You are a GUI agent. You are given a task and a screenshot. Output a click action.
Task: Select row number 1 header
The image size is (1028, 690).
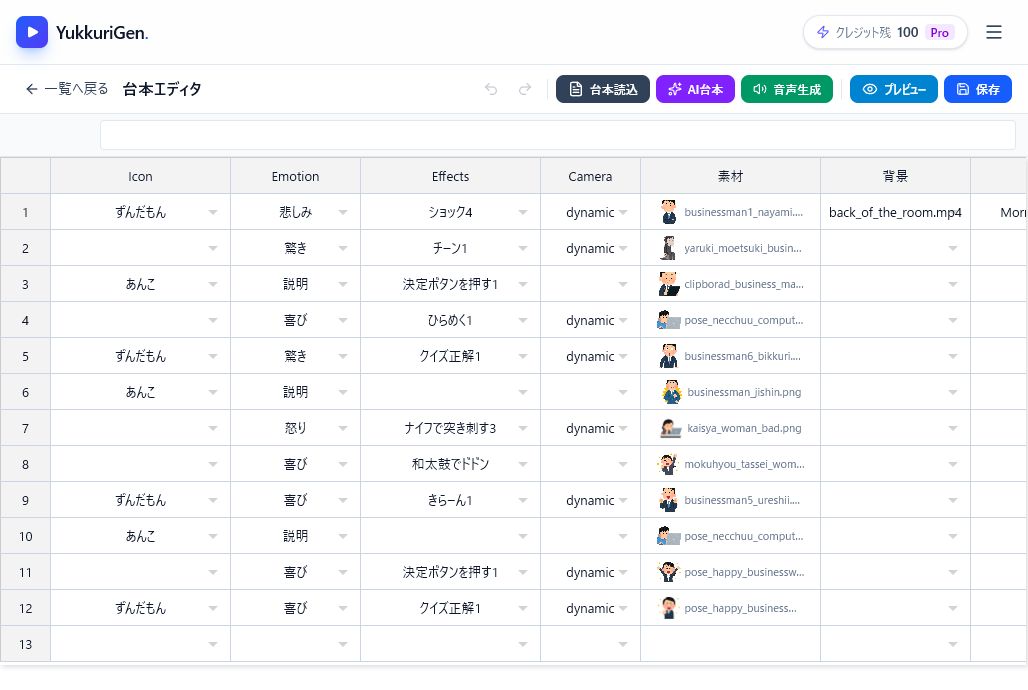pyautogui.click(x=26, y=212)
